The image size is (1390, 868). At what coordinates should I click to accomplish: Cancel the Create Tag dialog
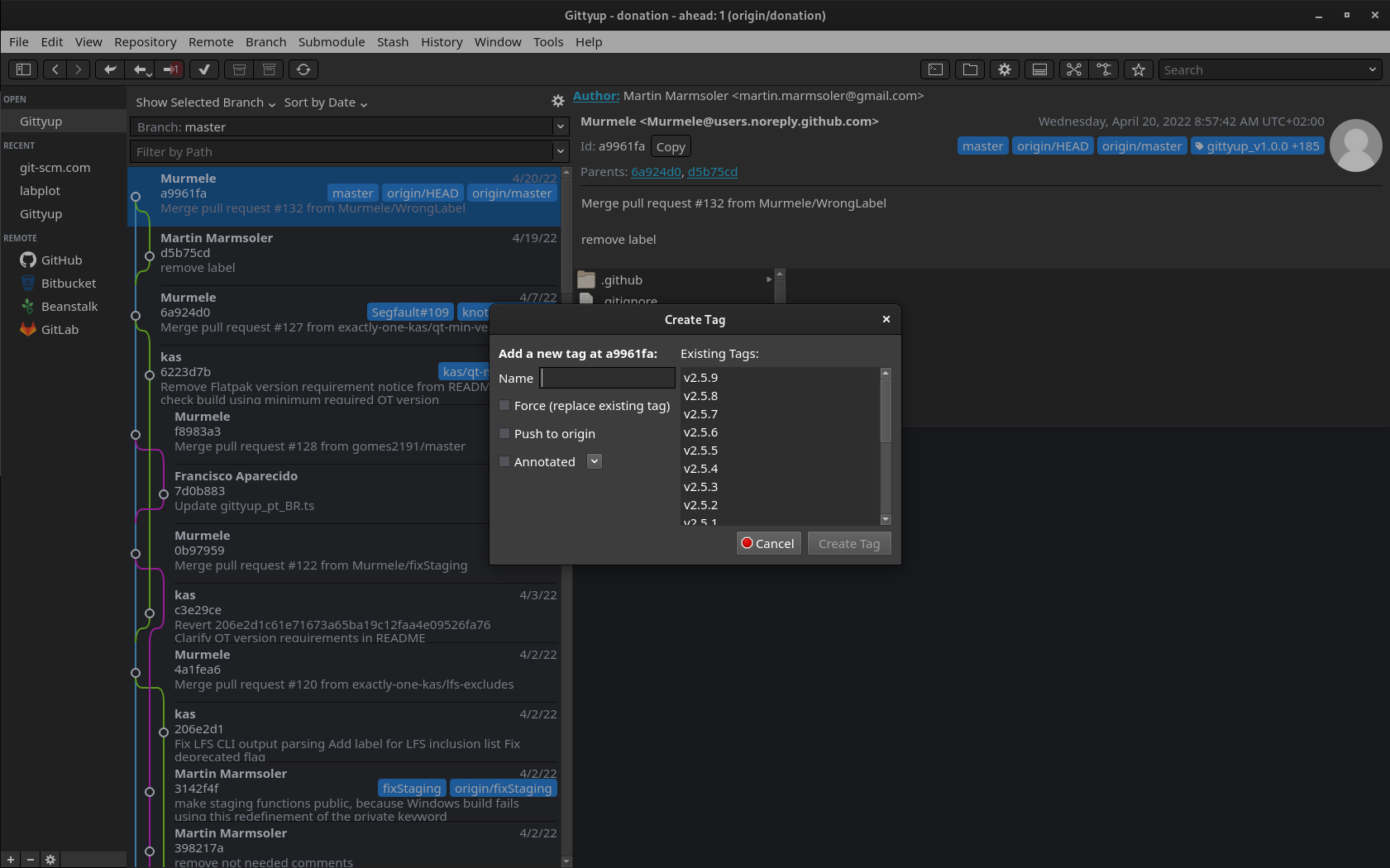768,543
